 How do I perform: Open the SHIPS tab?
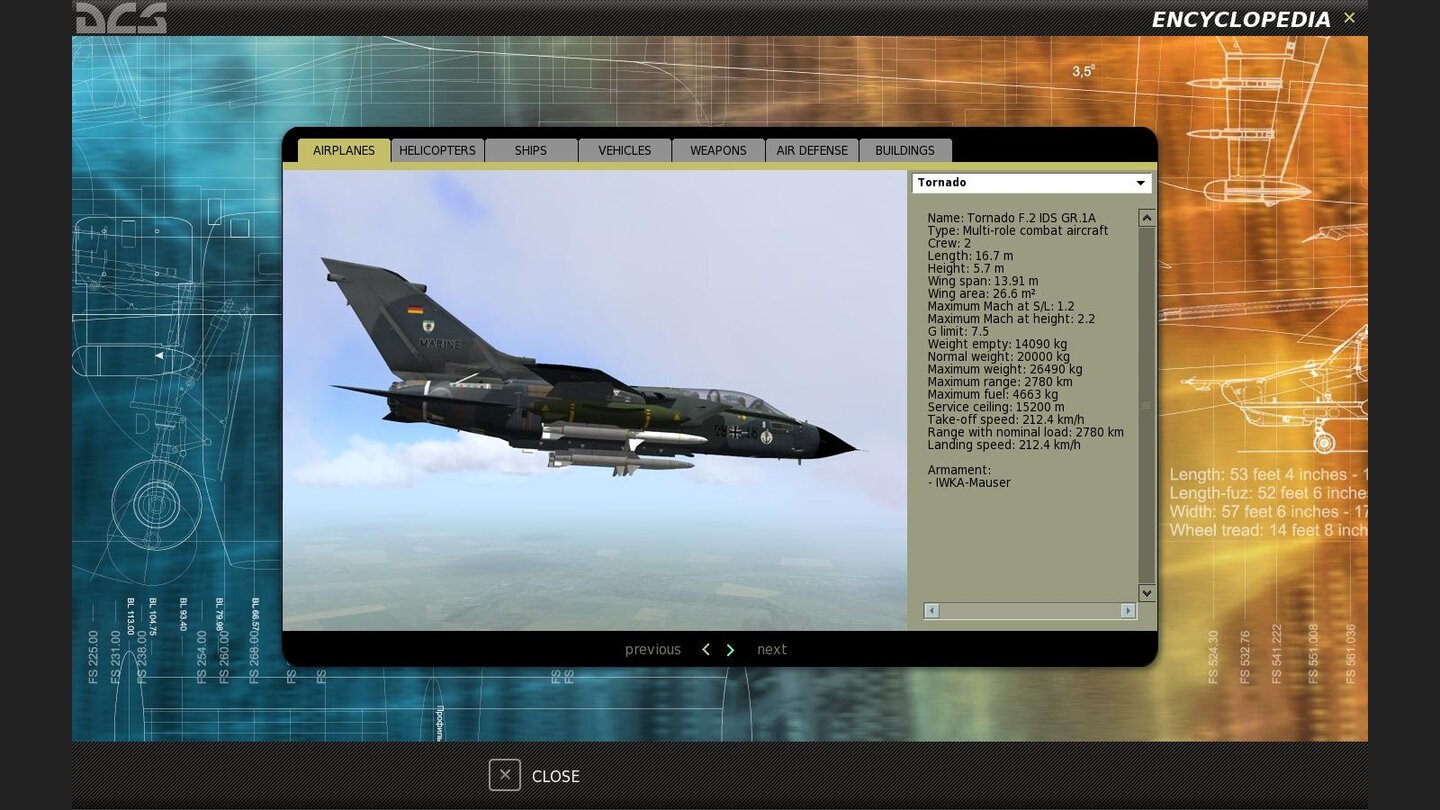click(531, 150)
